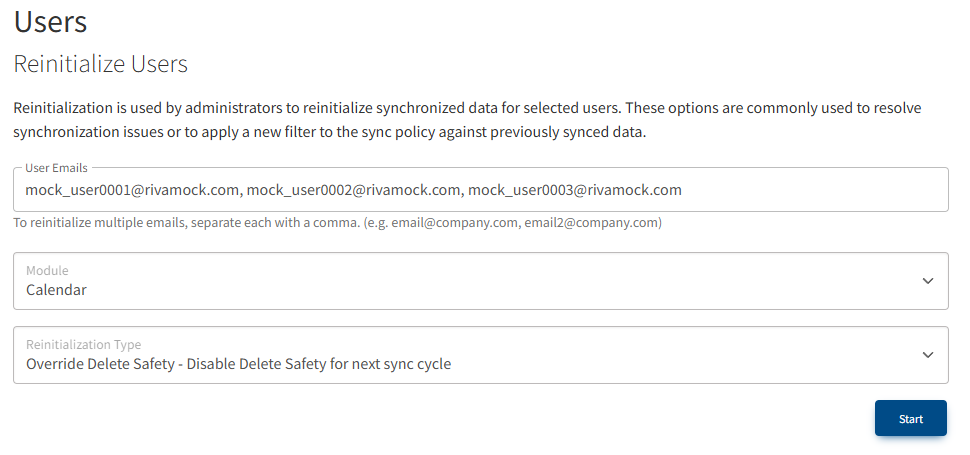Click the Override Delete Safety selected value
This screenshot has height=455, width=970.
(x=238, y=364)
